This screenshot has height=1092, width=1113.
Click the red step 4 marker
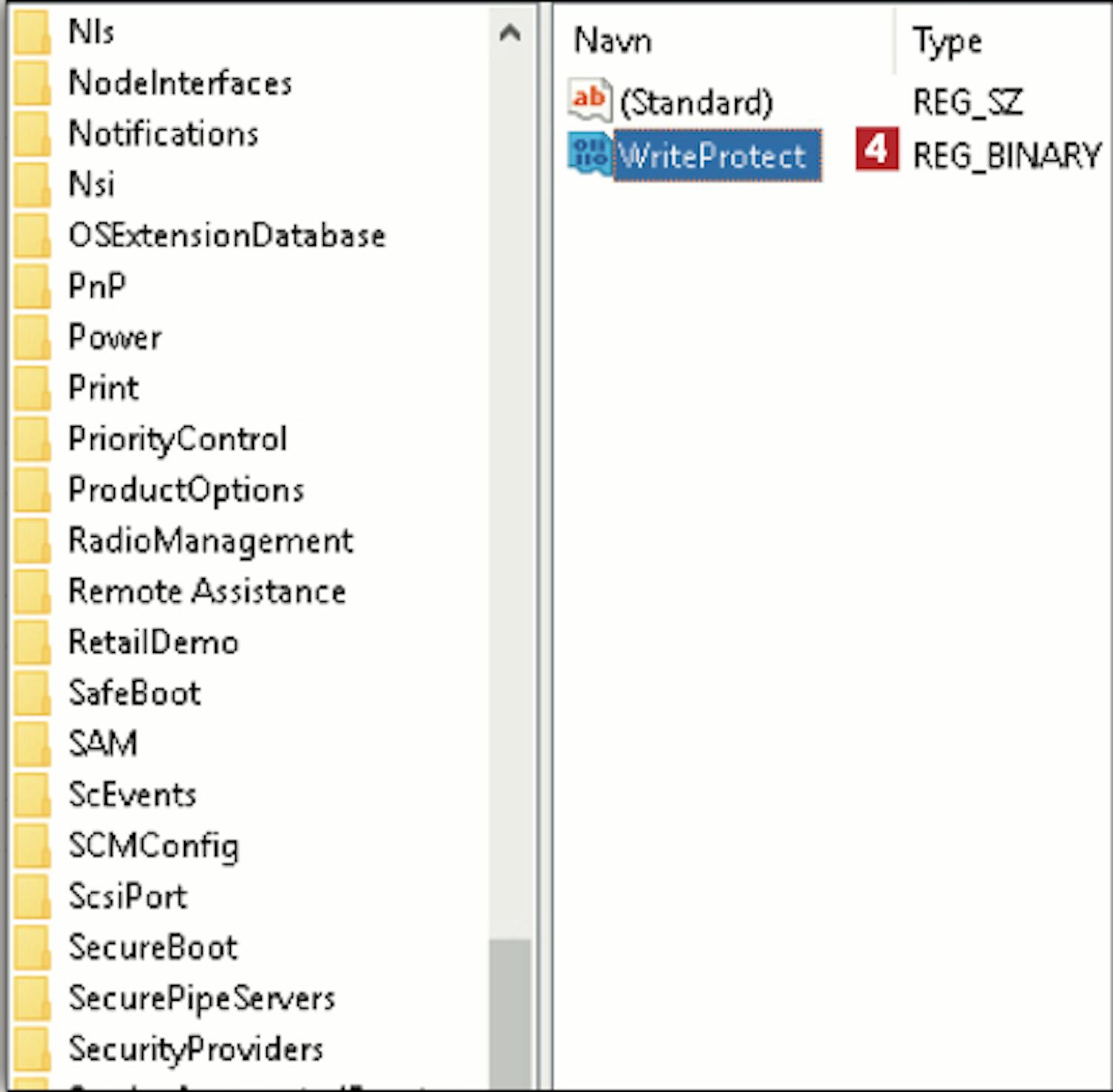(877, 149)
